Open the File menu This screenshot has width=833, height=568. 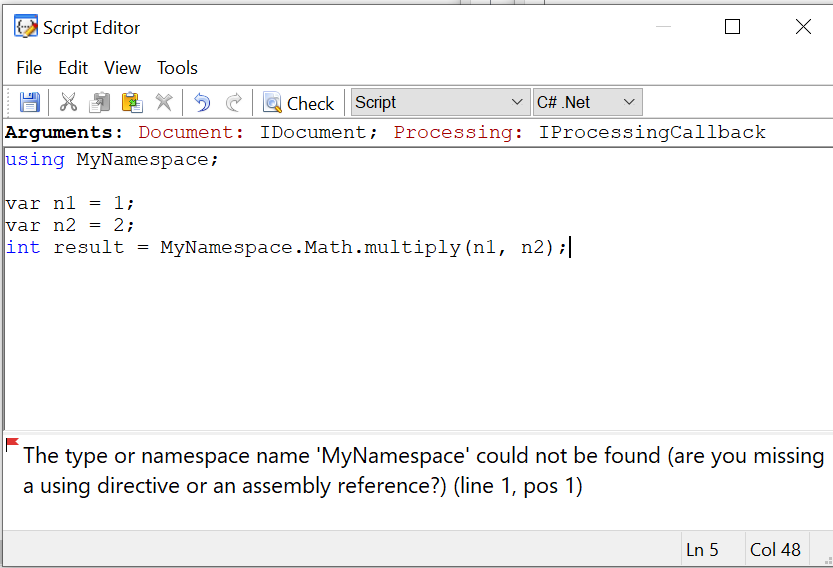[29, 68]
